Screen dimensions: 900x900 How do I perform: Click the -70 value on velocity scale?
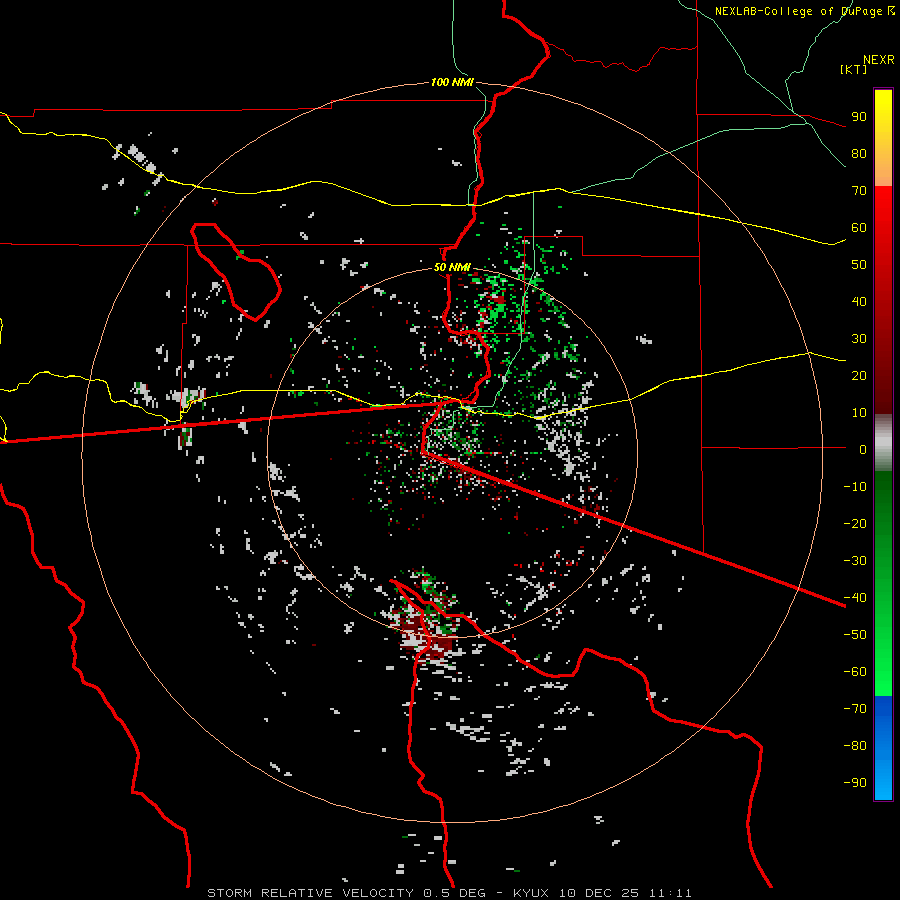pyautogui.click(x=855, y=709)
